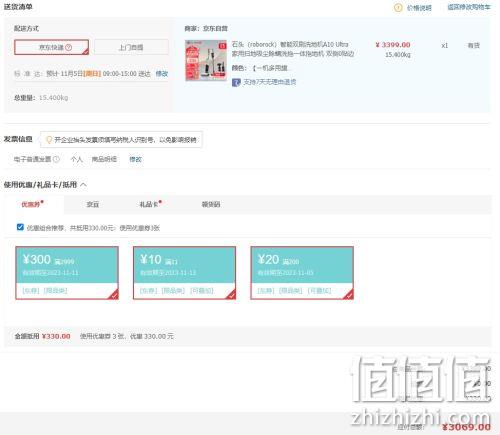
Task: Click 修改 for invoice information
Action: click(x=135, y=159)
